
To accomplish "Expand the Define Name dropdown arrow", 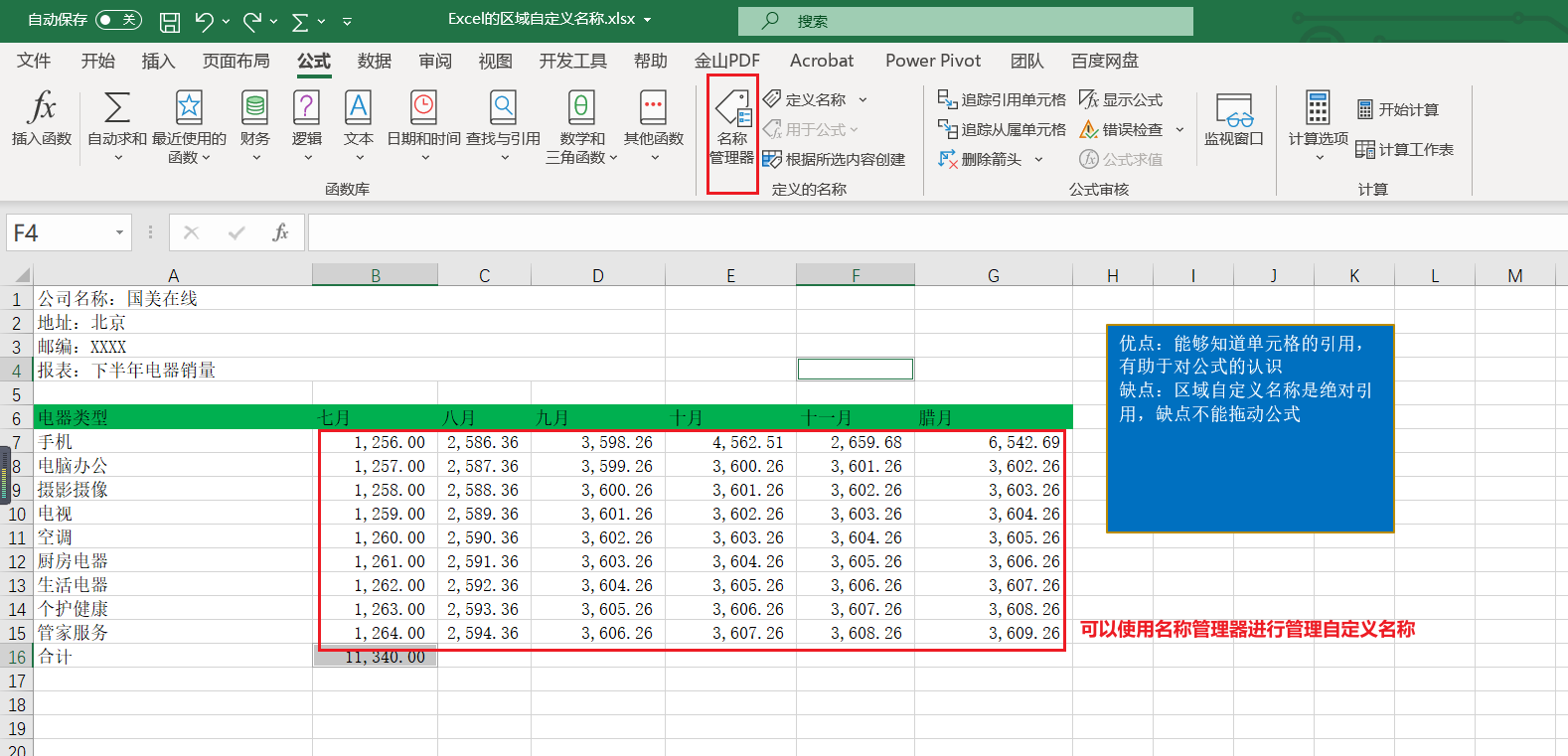I will [862, 99].
